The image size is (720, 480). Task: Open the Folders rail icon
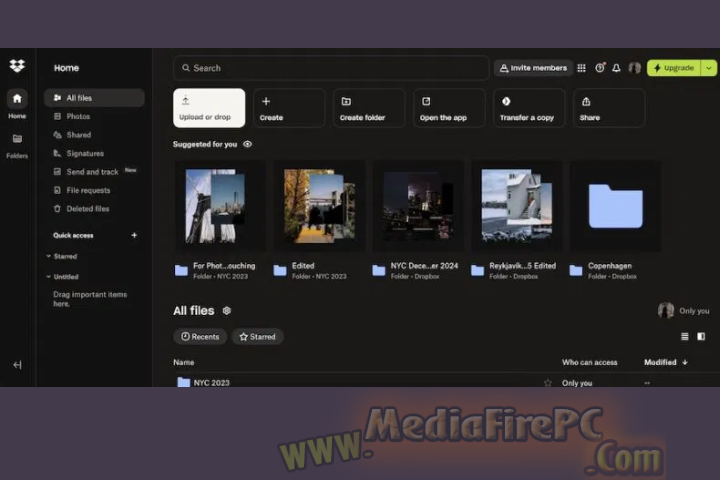pos(17,139)
